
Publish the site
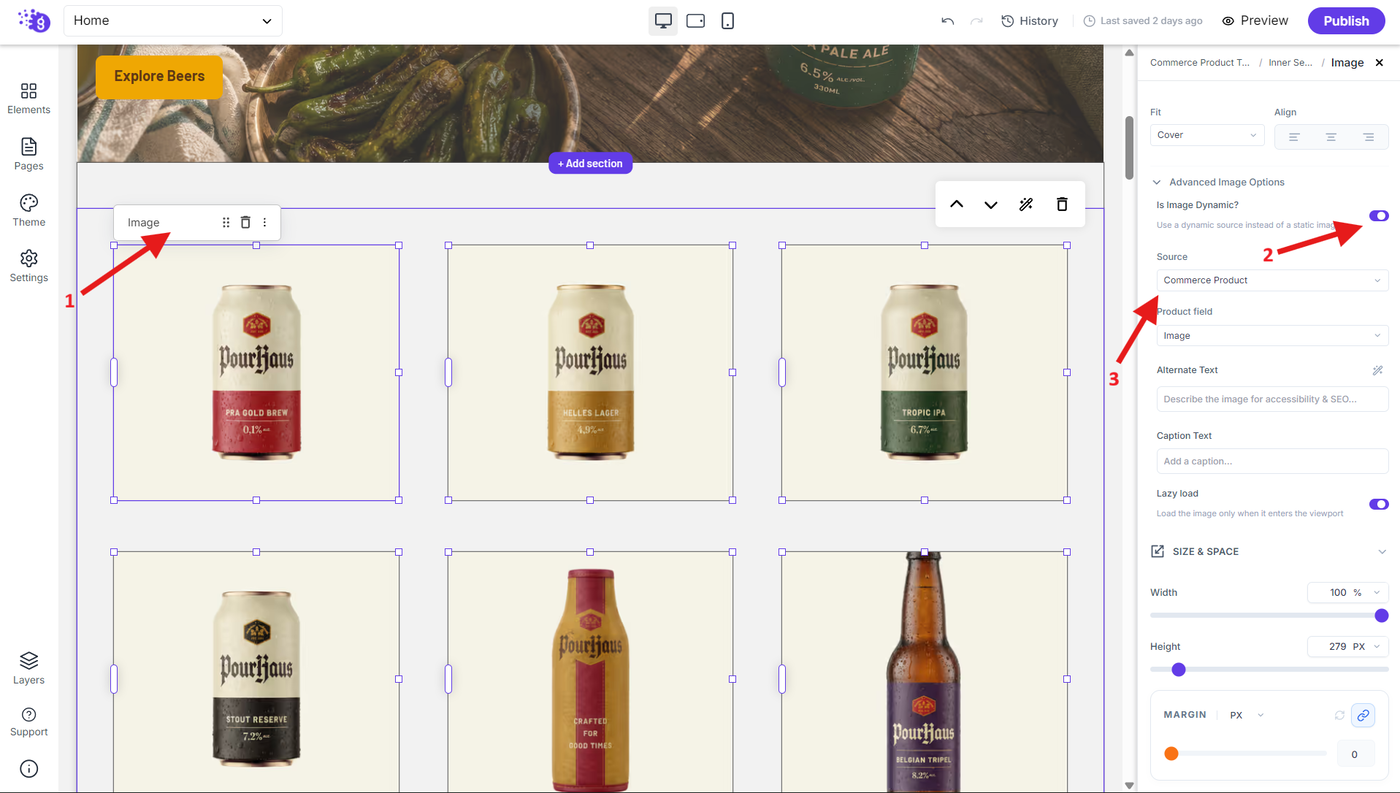click(x=1346, y=21)
